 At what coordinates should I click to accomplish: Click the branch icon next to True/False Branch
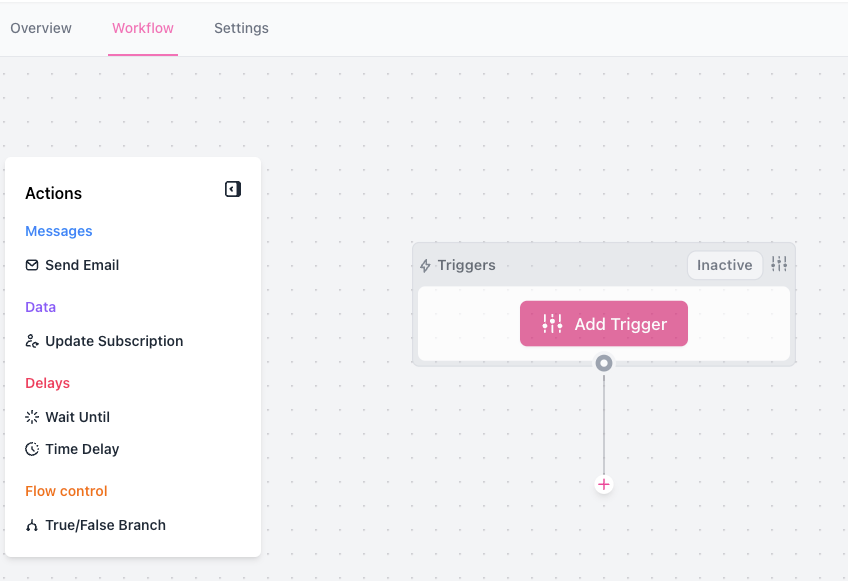32,525
